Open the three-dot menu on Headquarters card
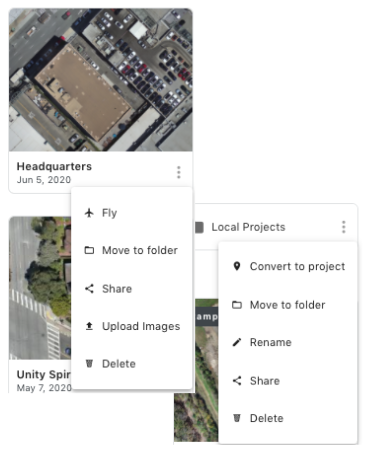367x451 pixels. pos(179,172)
